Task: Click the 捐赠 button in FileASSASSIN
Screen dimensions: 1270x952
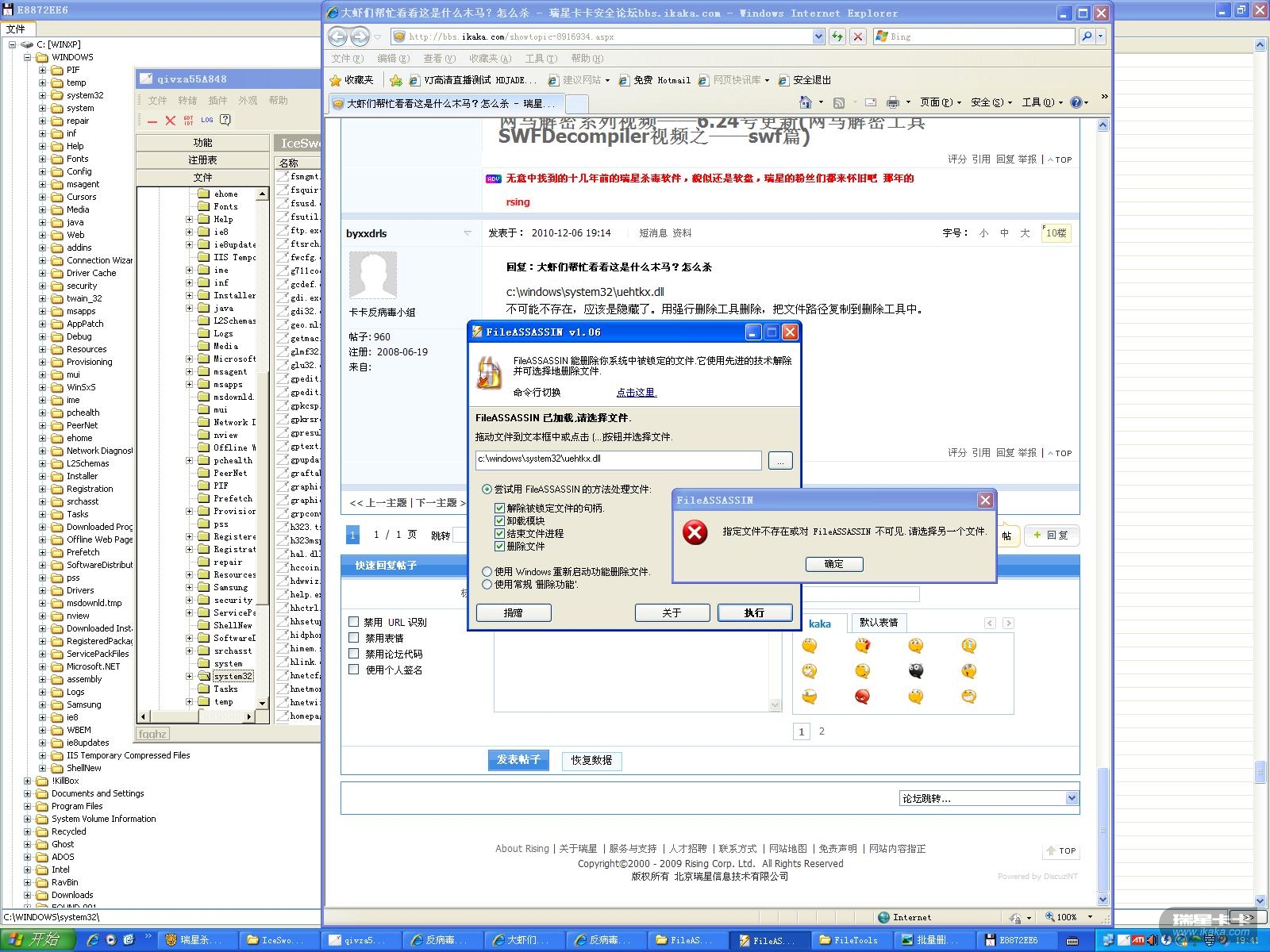Action: click(514, 612)
